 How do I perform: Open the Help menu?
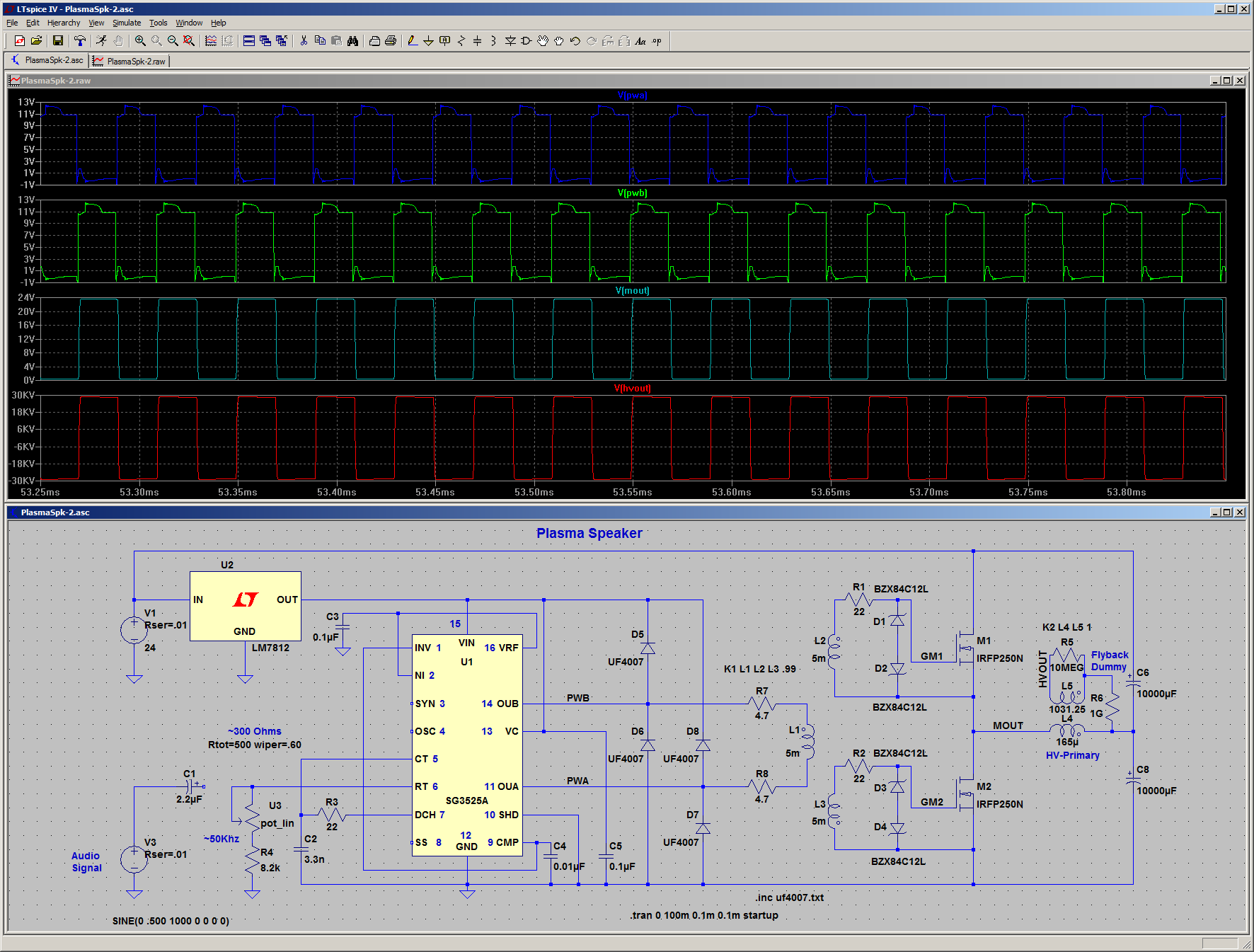click(219, 23)
